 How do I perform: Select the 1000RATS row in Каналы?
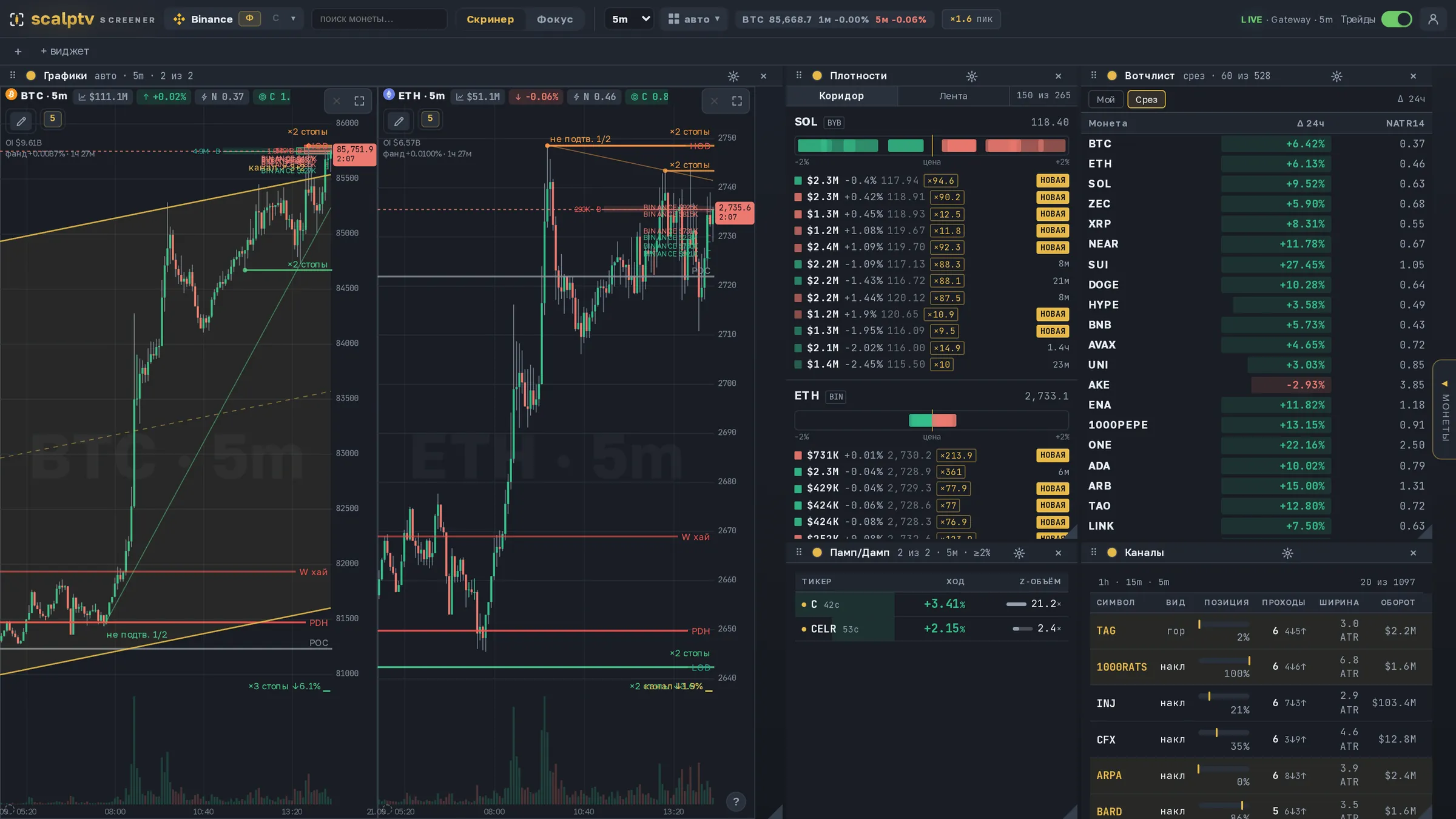tap(1261, 667)
